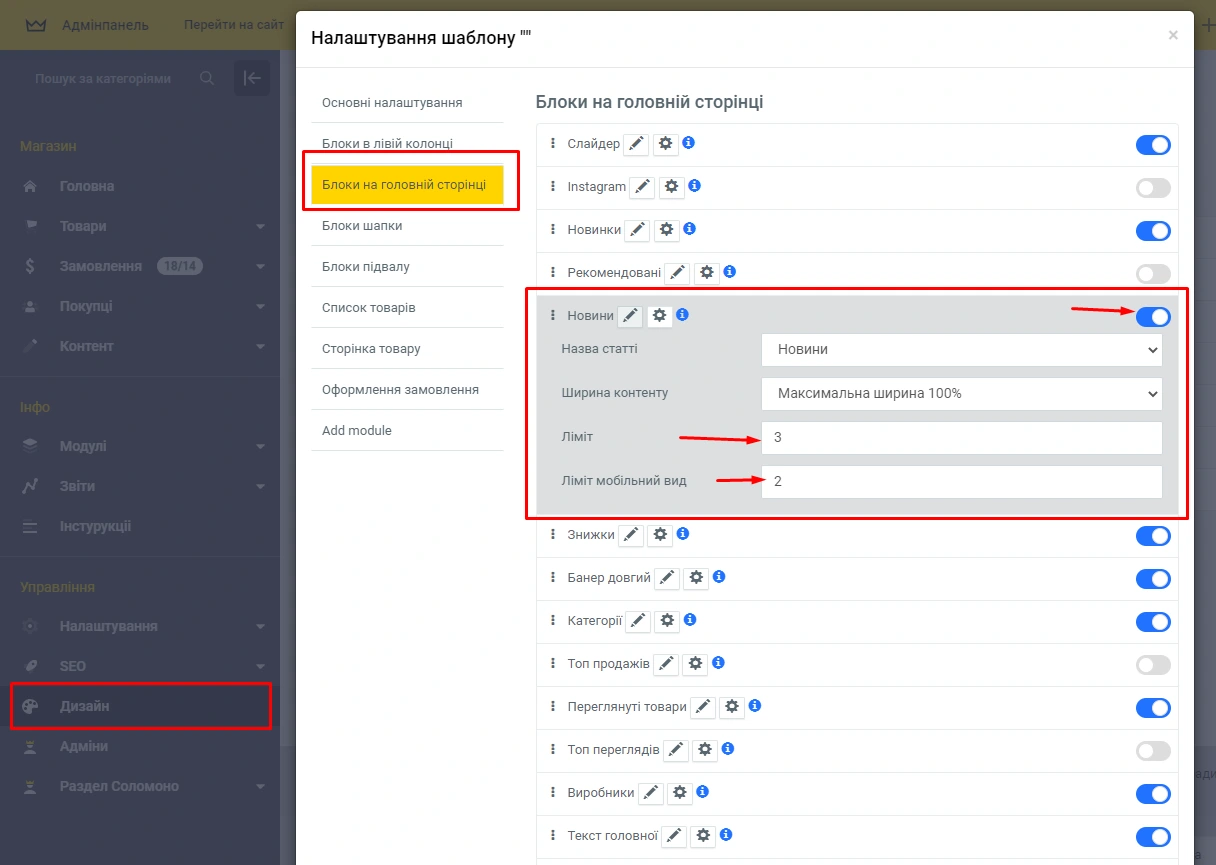Click pencil icon for Переглянуті товари
1216x865 pixels.
click(x=704, y=707)
